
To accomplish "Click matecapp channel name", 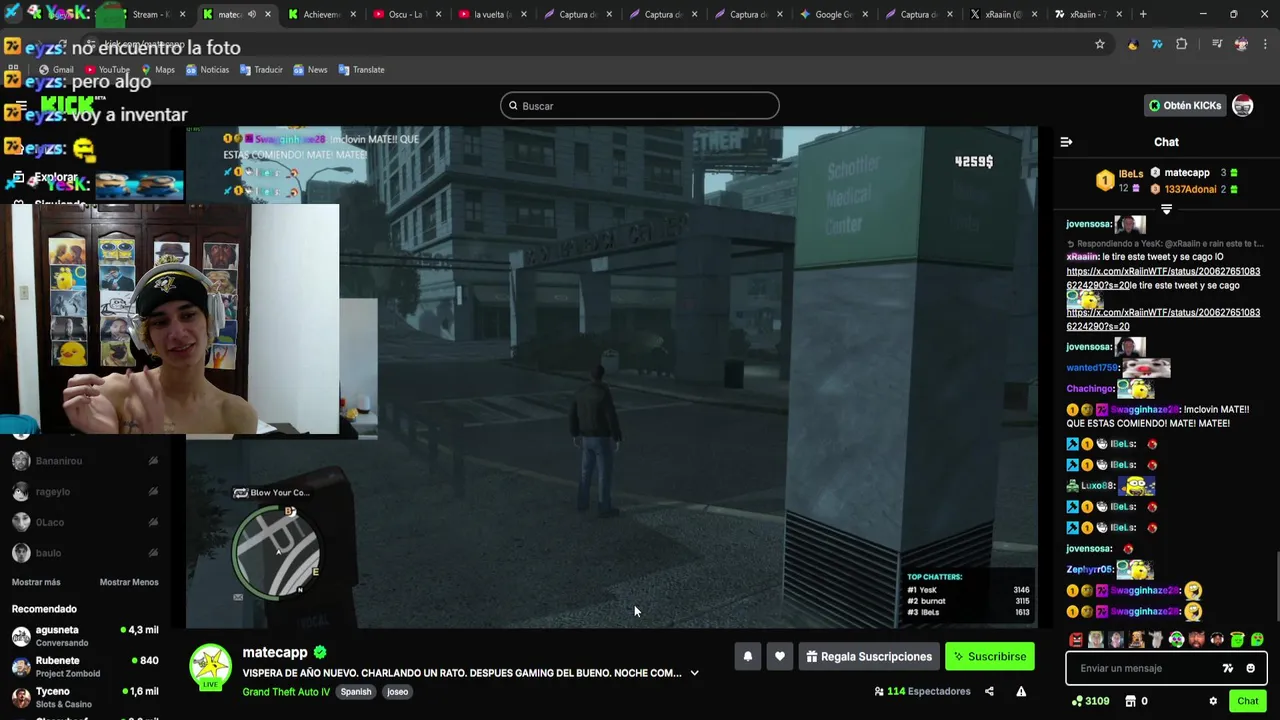I will coord(275,652).
